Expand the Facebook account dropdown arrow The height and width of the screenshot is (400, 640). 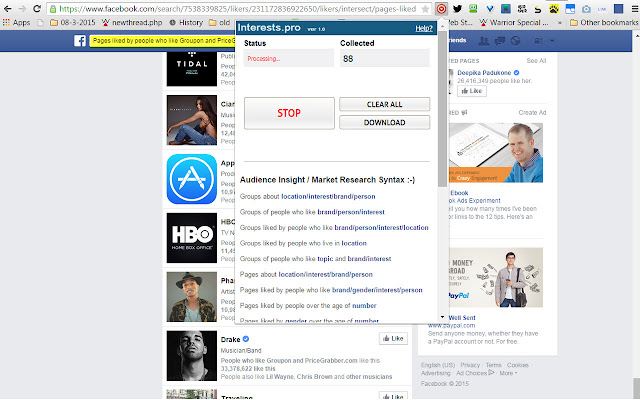point(552,41)
